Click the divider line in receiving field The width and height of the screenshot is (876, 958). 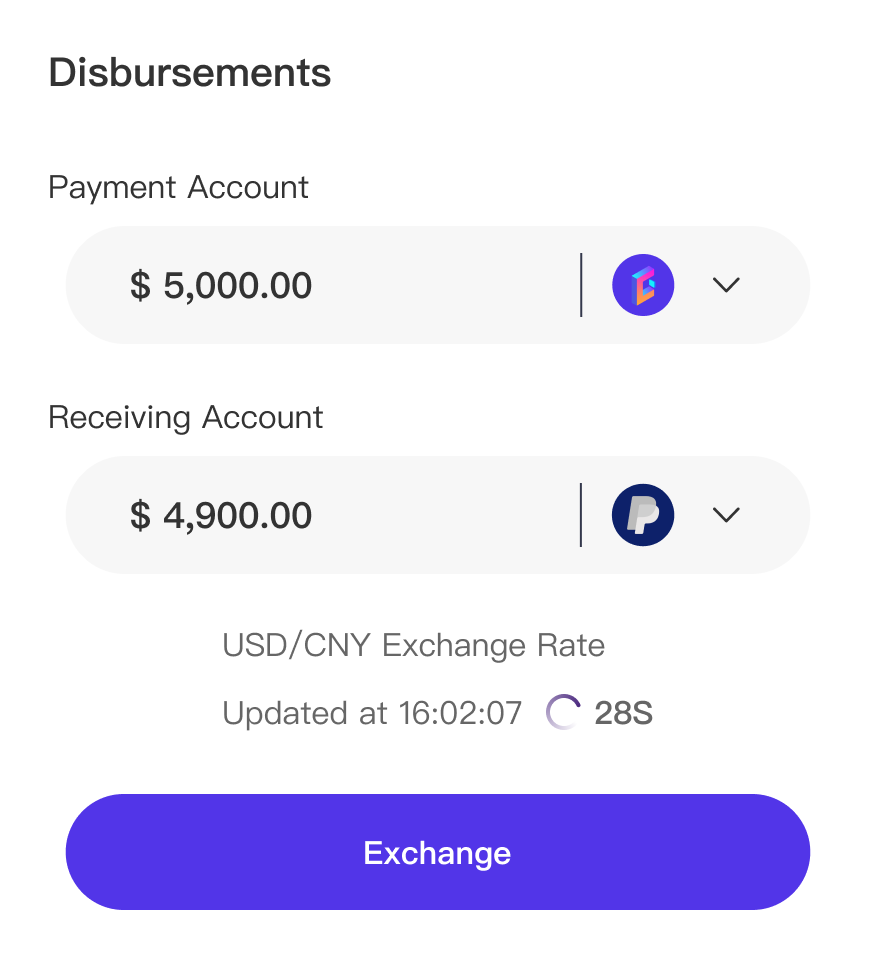[581, 515]
